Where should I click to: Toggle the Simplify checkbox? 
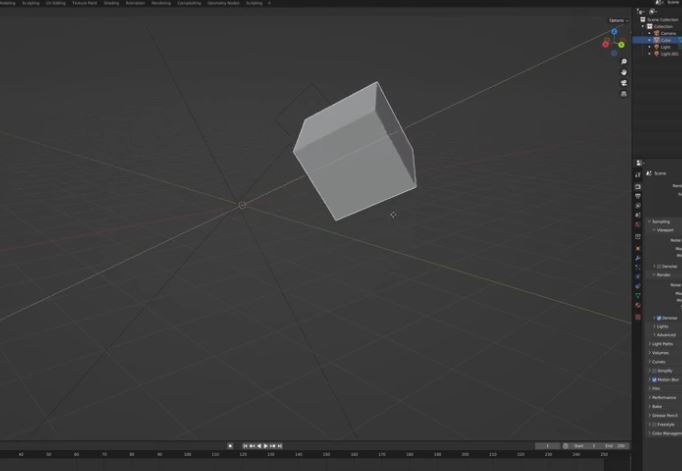tap(655, 371)
